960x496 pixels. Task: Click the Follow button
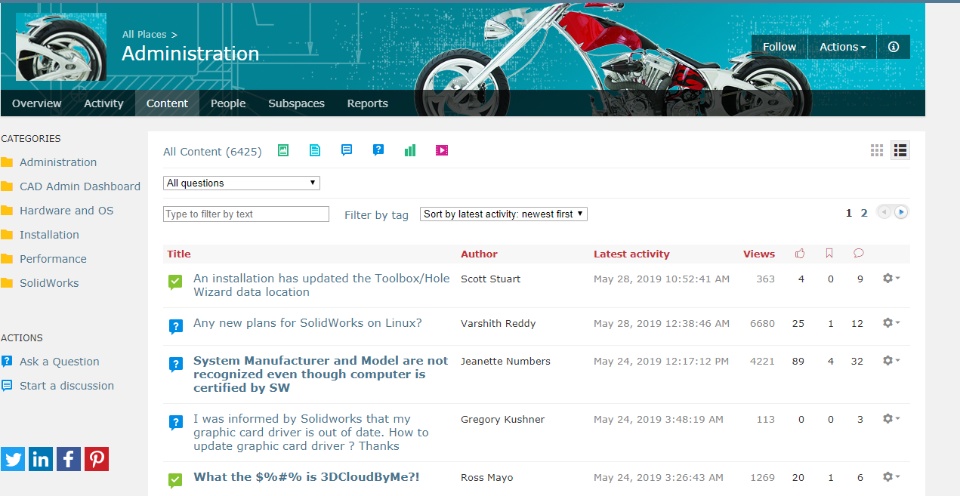(x=779, y=47)
